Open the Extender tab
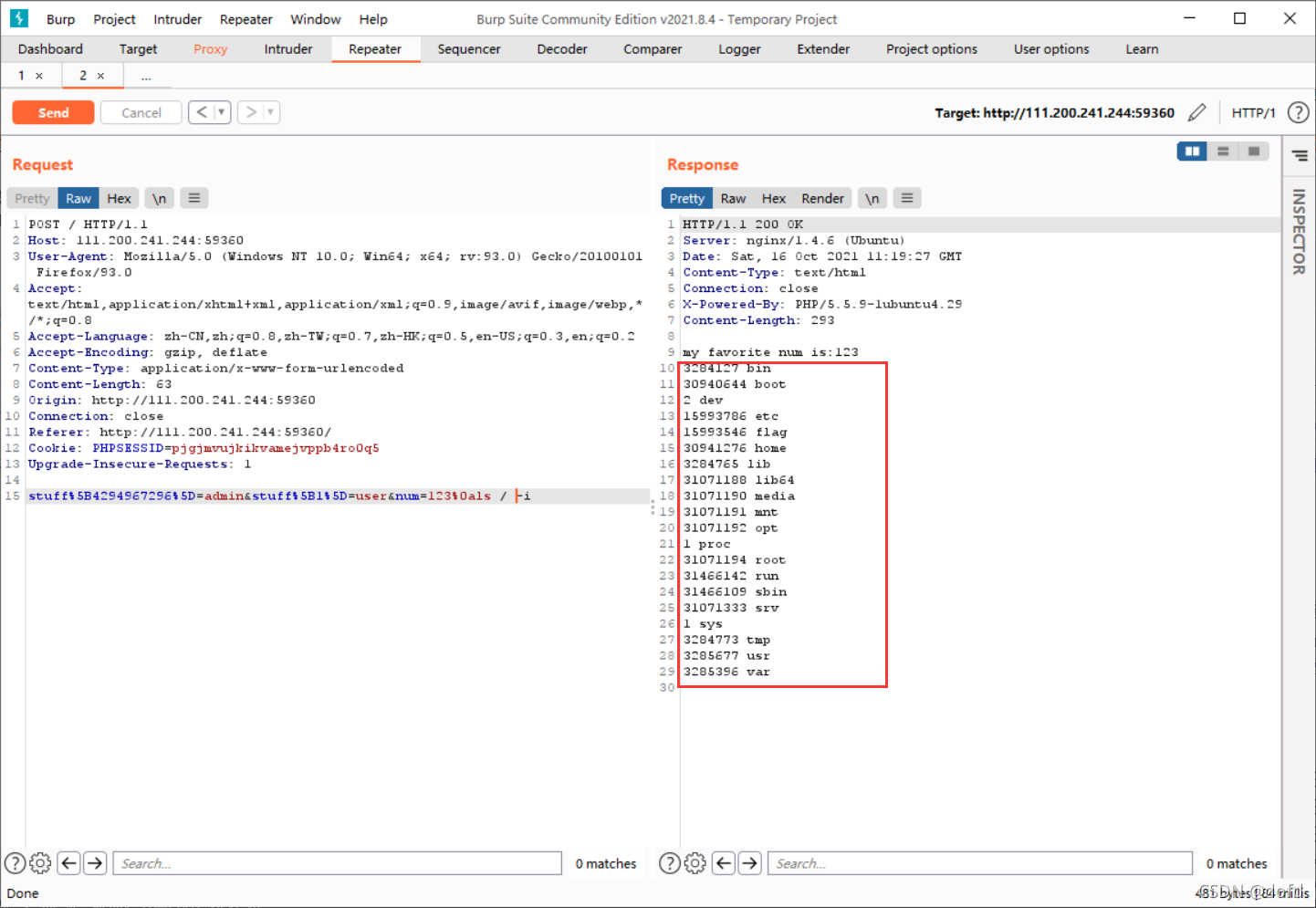The width and height of the screenshot is (1316, 908). click(823, 49)
